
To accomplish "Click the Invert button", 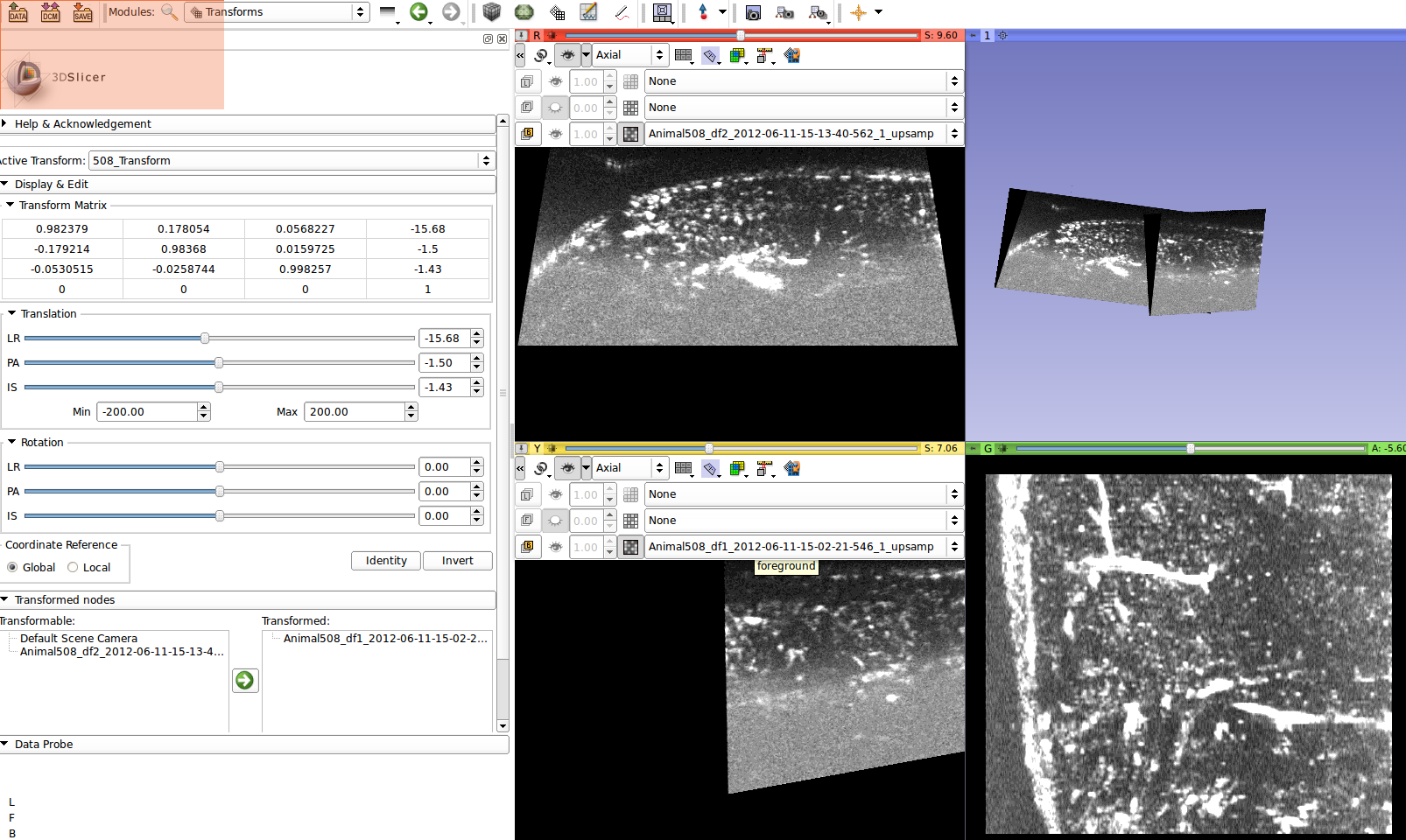I will pyautogui.click(x=457, y=561).
